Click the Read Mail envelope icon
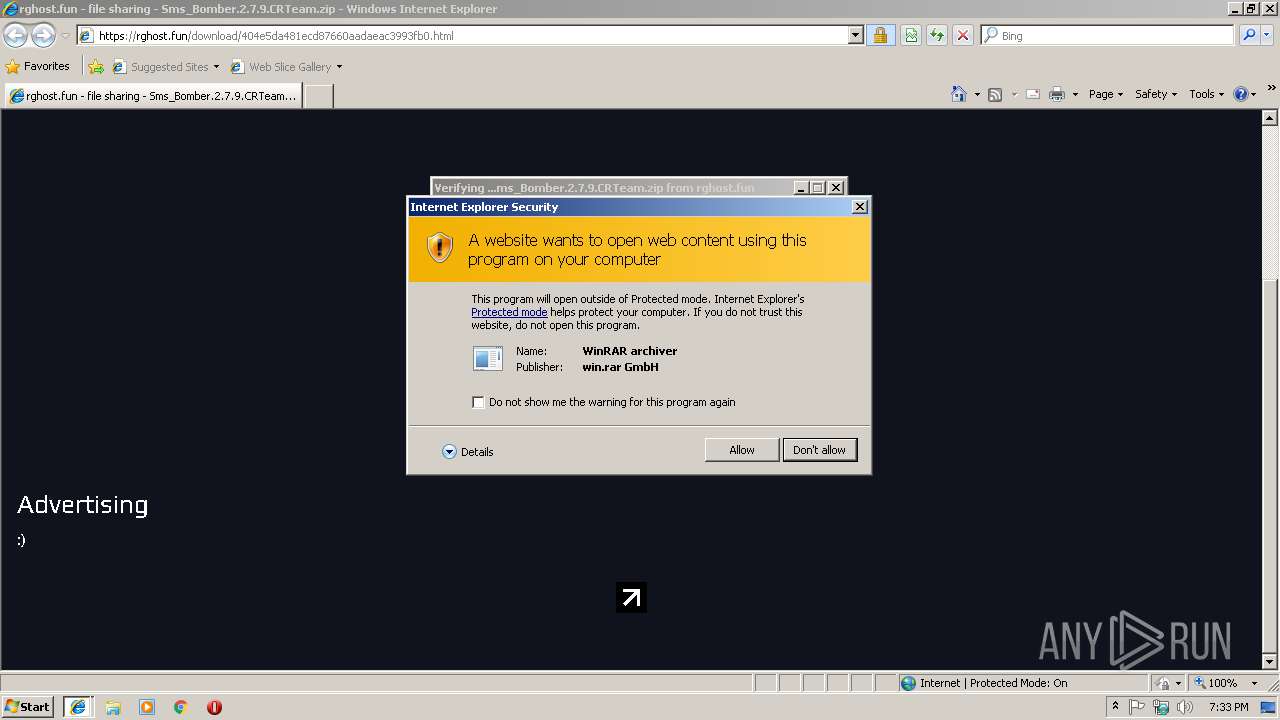1280x720 pixels. tap(1032, 94)
